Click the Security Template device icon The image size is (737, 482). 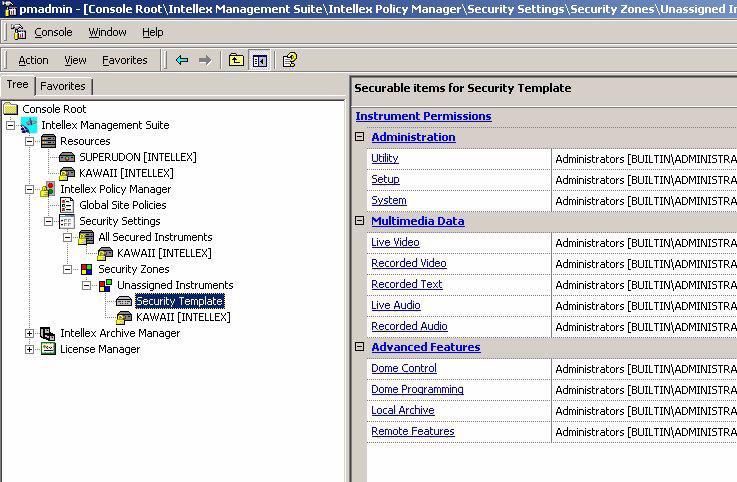point(124,301)
